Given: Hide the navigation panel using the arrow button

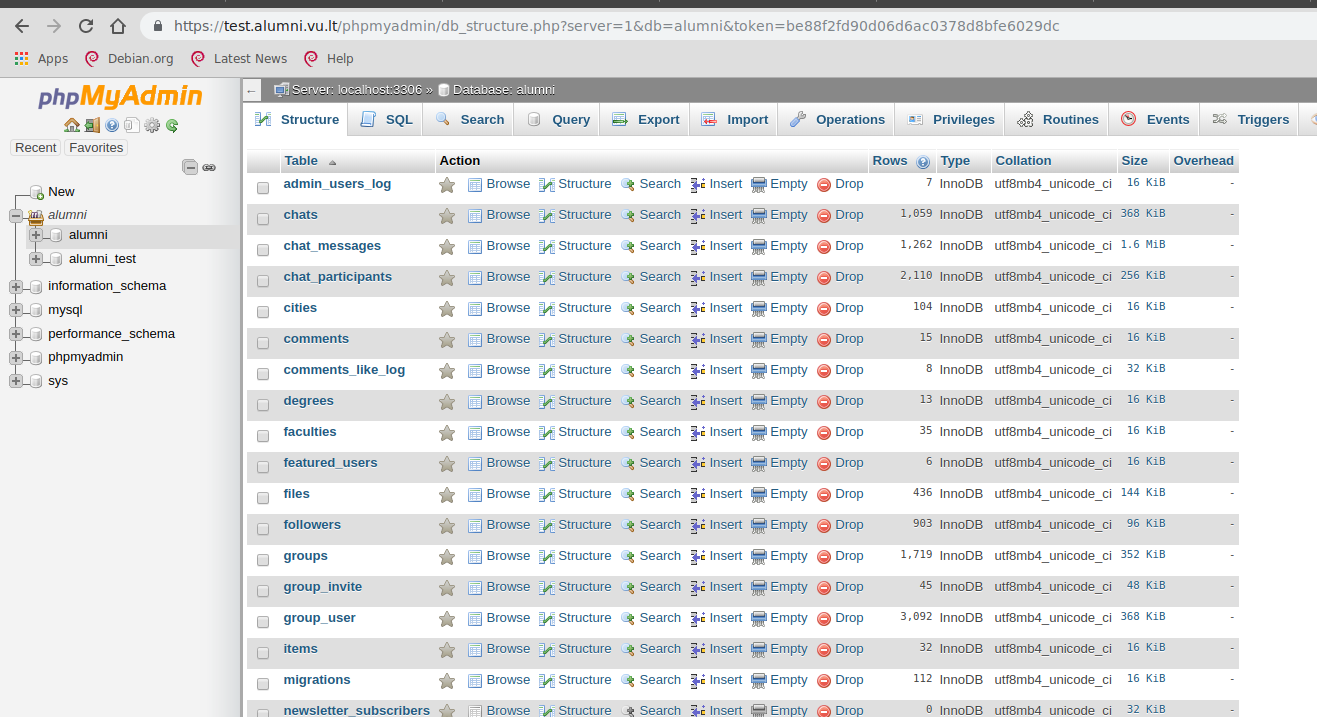Looking at the screenshot, I should (x=252, y=90).
